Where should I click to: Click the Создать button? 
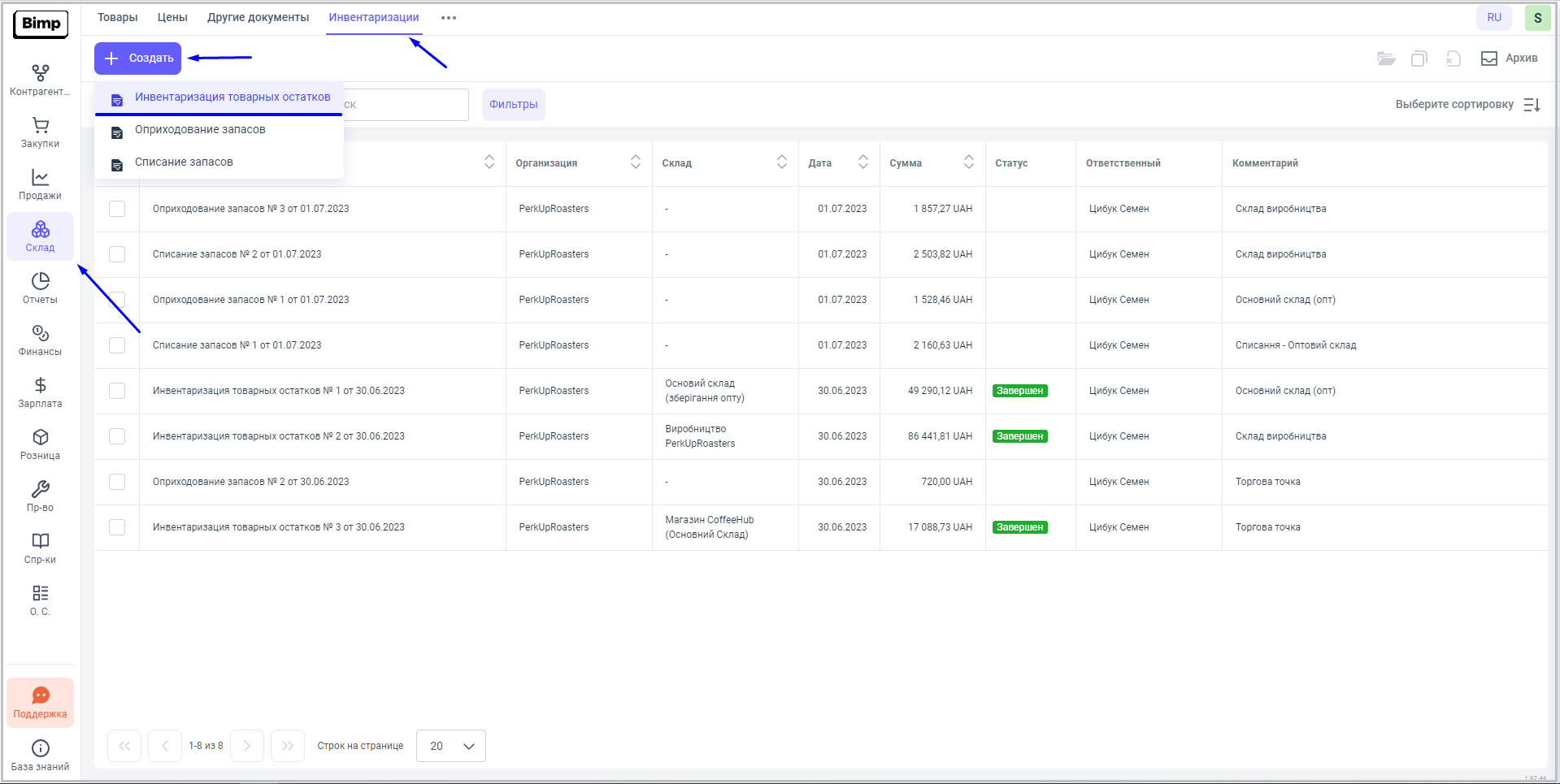[x=138, y=58]
